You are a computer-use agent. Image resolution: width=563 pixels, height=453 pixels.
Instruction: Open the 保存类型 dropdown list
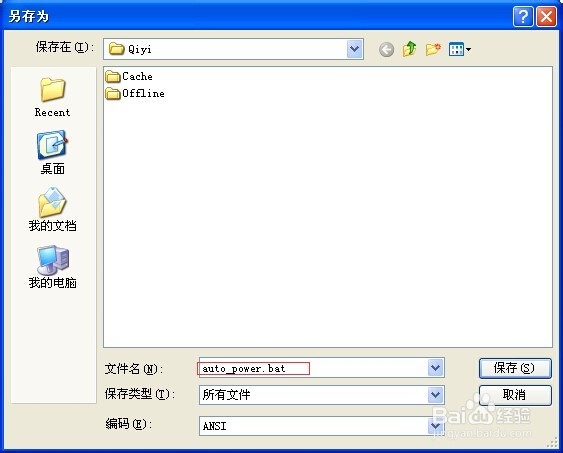436,395
